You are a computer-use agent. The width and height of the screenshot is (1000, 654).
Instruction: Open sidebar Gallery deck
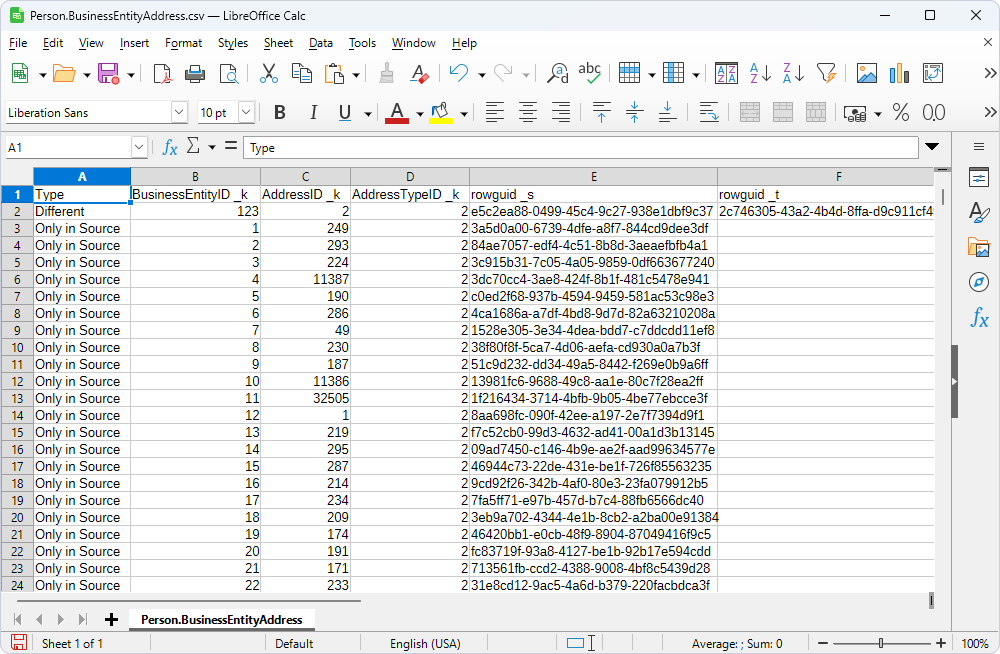(x=978, y=247)
